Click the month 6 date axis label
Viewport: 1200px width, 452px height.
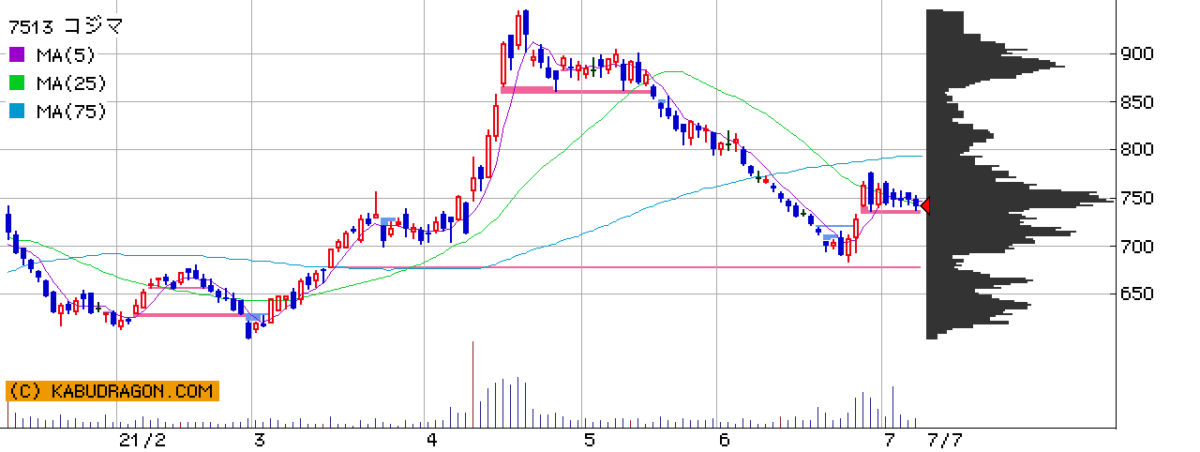tap(724, 440)
